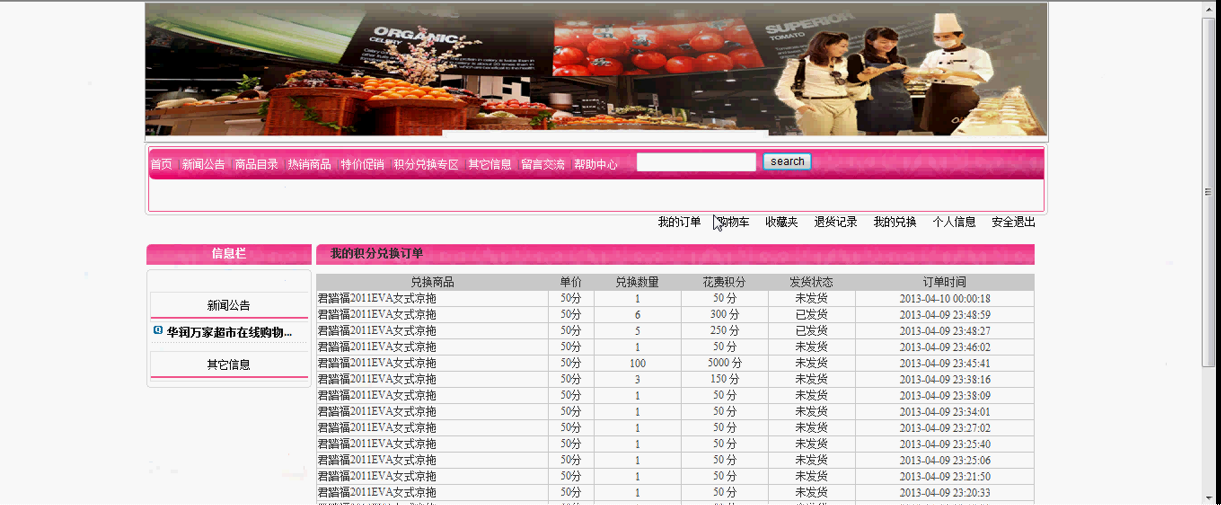The height and width of the screenshot is (505, 1221).
Task: Click the 250 分 points cell
Action: point(725,331)
